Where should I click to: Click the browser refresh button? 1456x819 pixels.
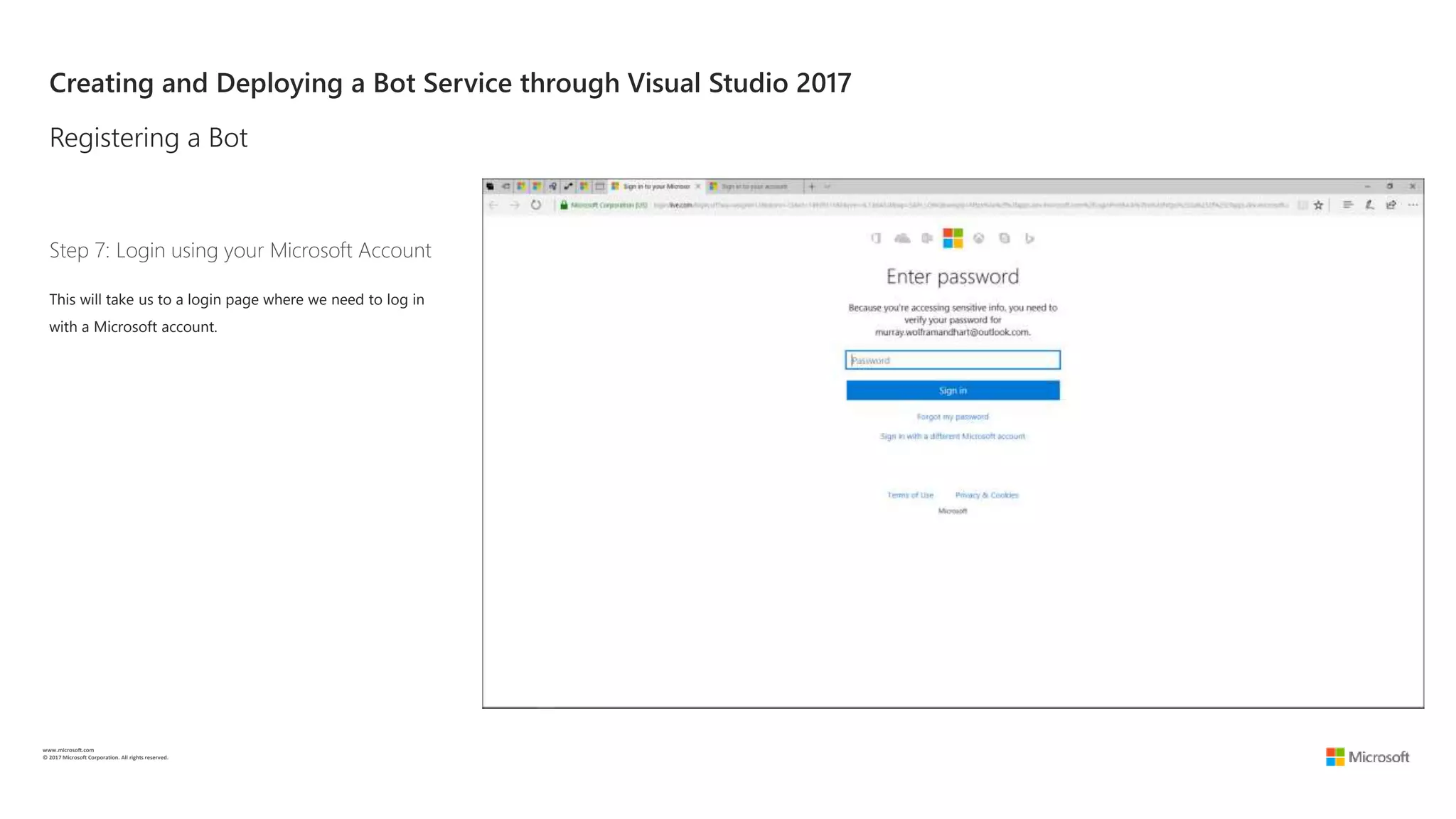click(x=536, y=205)
